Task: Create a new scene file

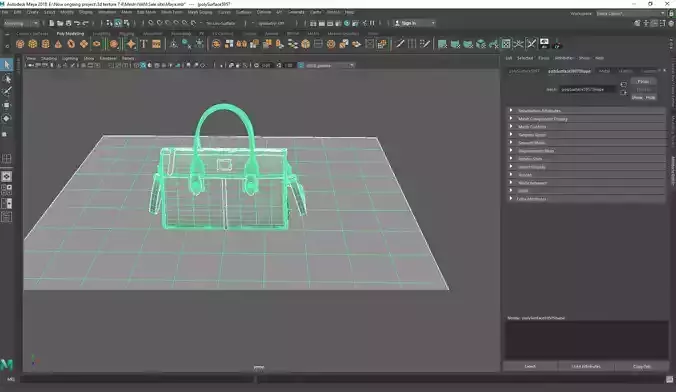Action: 51,23
